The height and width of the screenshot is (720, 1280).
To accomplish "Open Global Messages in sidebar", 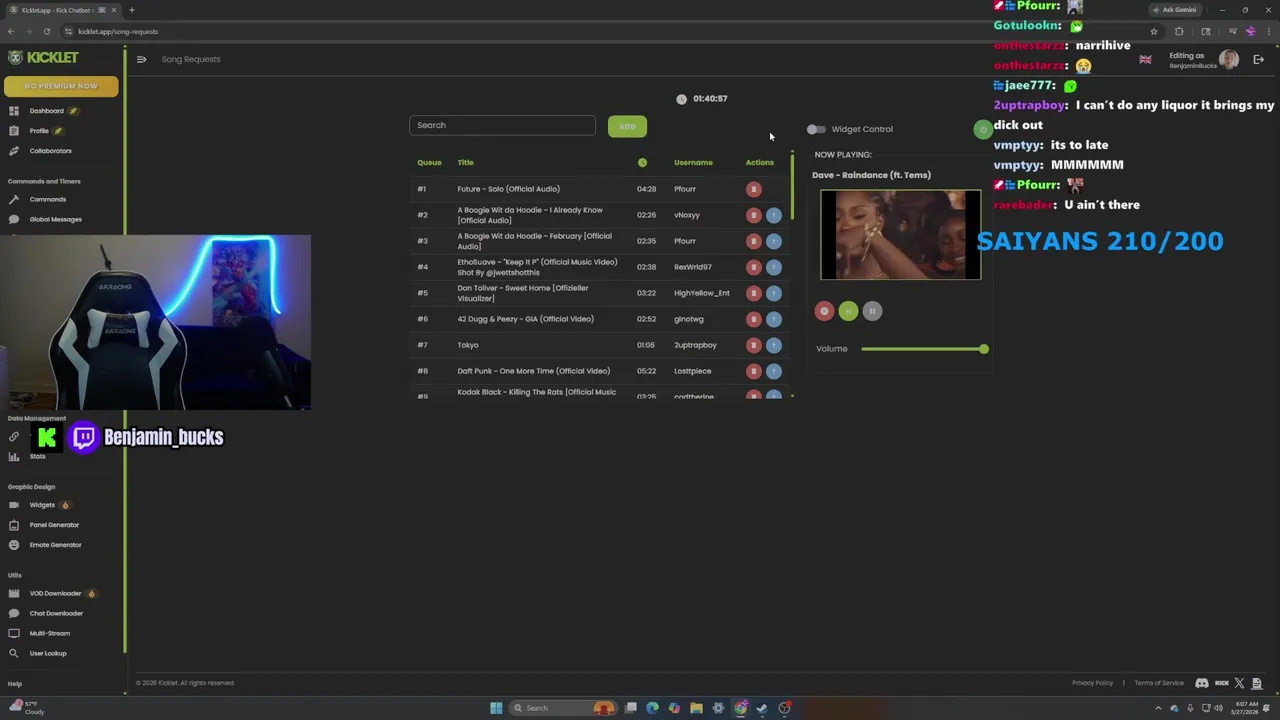I will click(x=55, y=219).
